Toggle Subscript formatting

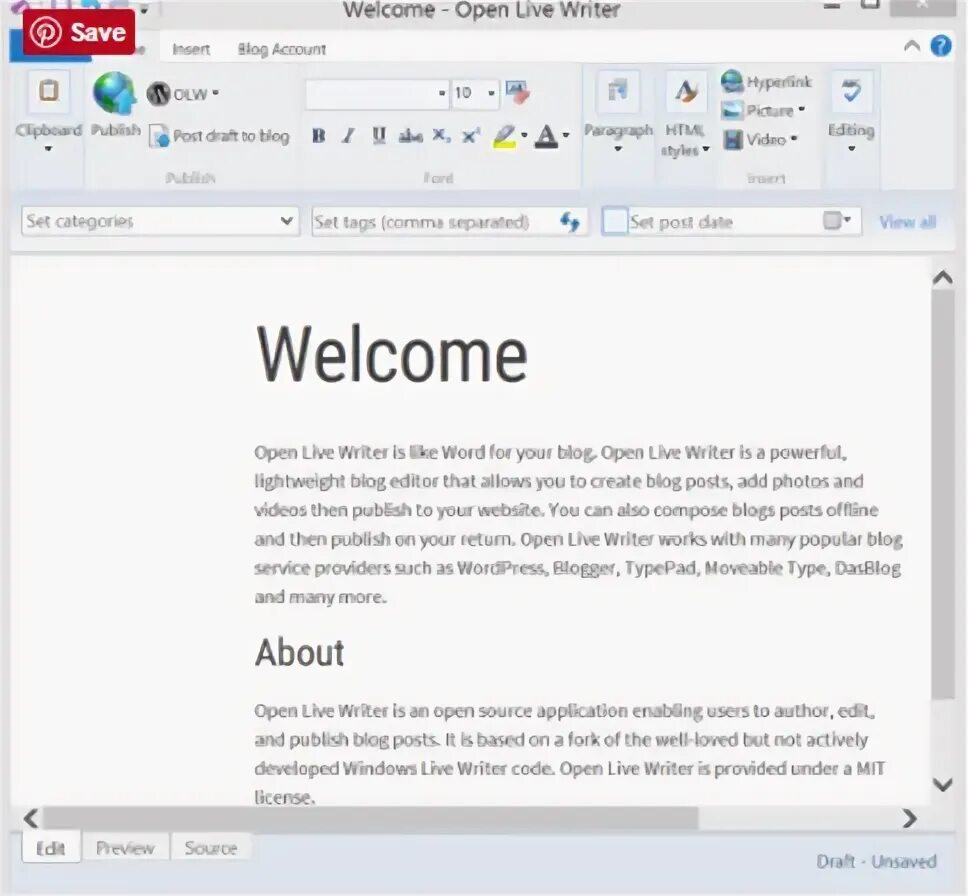pos(441,136)
